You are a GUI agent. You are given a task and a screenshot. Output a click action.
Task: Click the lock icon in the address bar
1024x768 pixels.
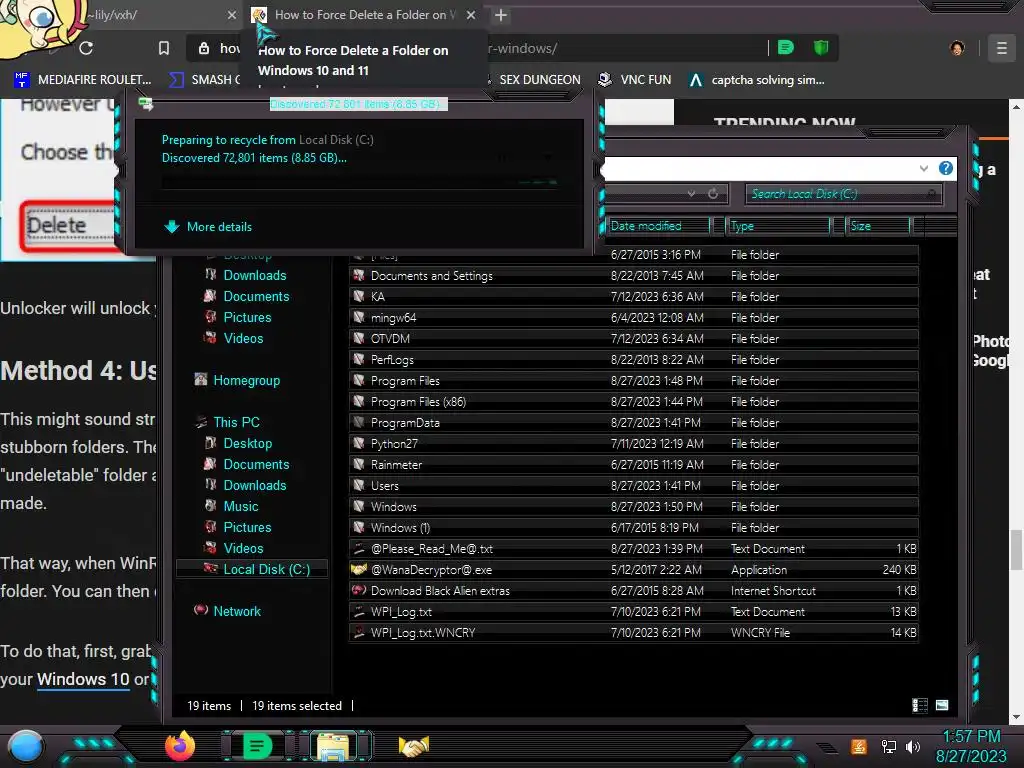click(204, 48)
